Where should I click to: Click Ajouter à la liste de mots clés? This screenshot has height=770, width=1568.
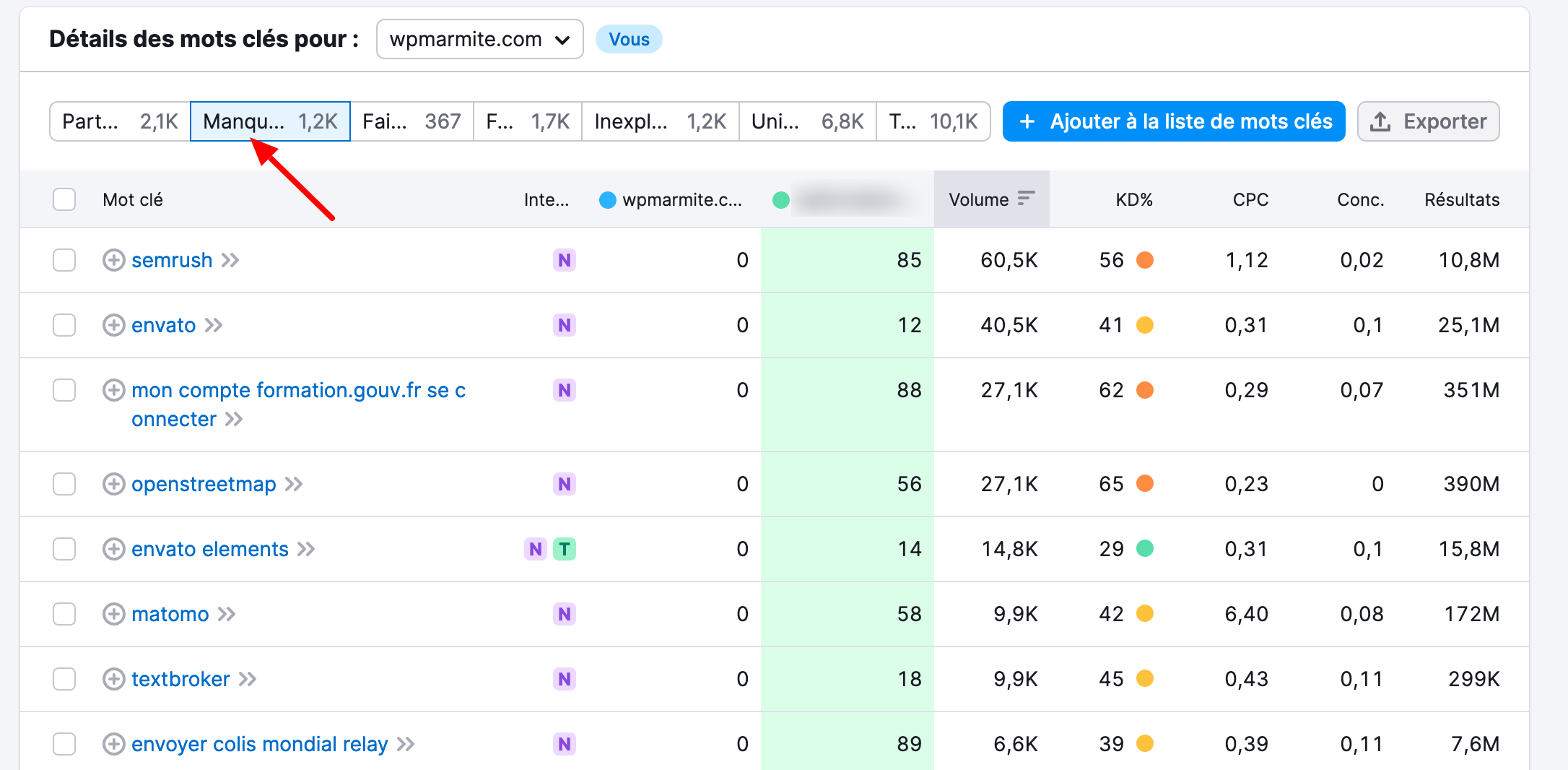pos(1174,121)
